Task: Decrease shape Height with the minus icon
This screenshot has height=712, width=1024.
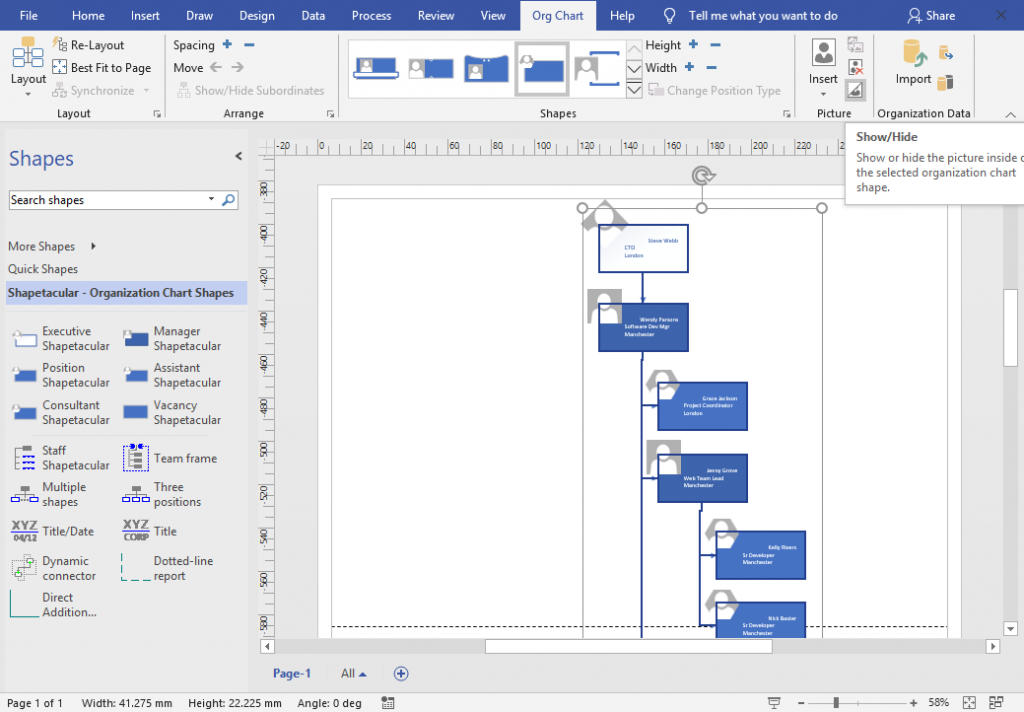Action: pyautogui.click(x=716, y=44)
